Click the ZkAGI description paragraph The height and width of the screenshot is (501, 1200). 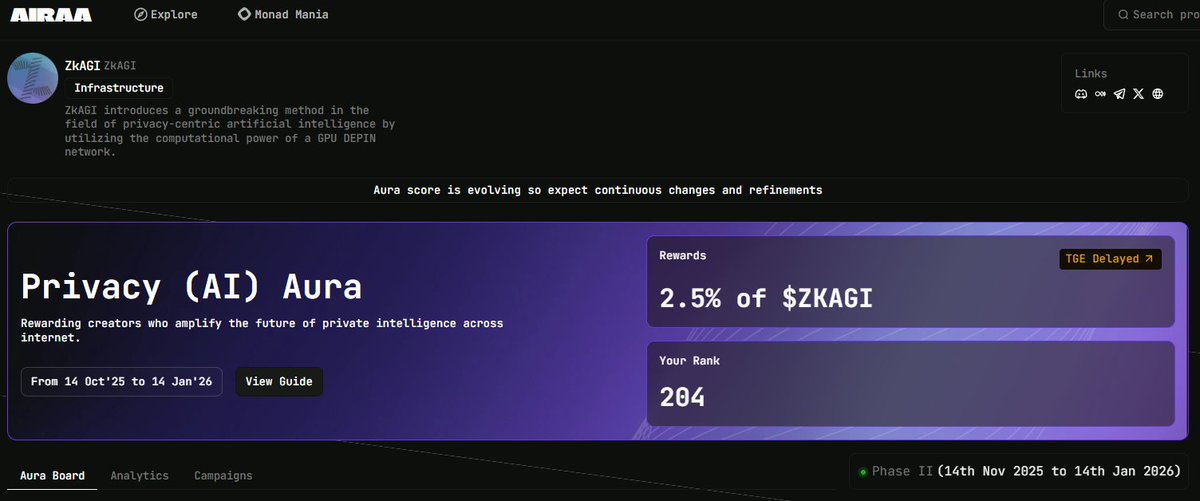click(230, 131)
